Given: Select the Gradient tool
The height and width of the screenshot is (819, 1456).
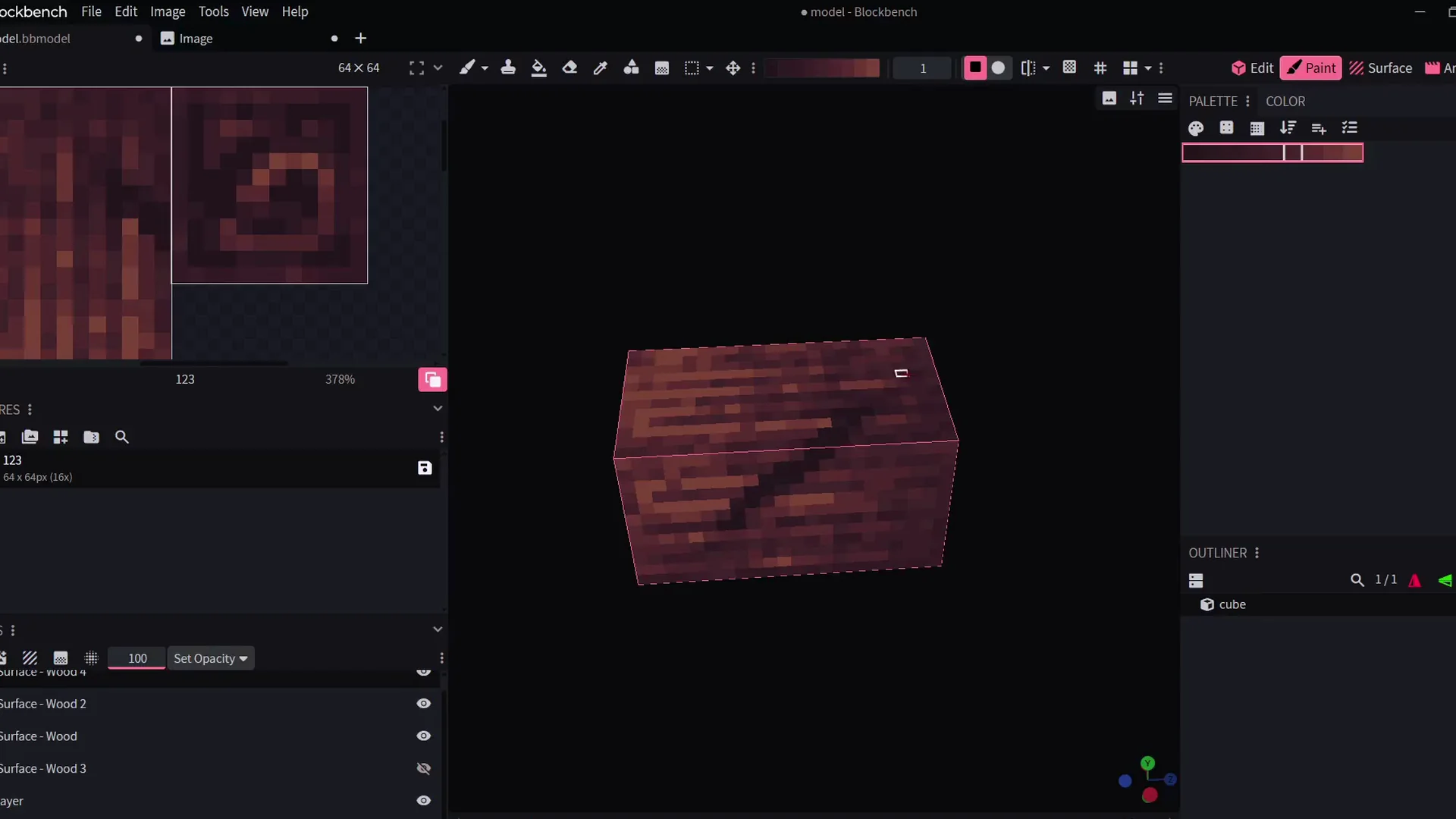Looking at the screenshot, I should pos(662,68).
